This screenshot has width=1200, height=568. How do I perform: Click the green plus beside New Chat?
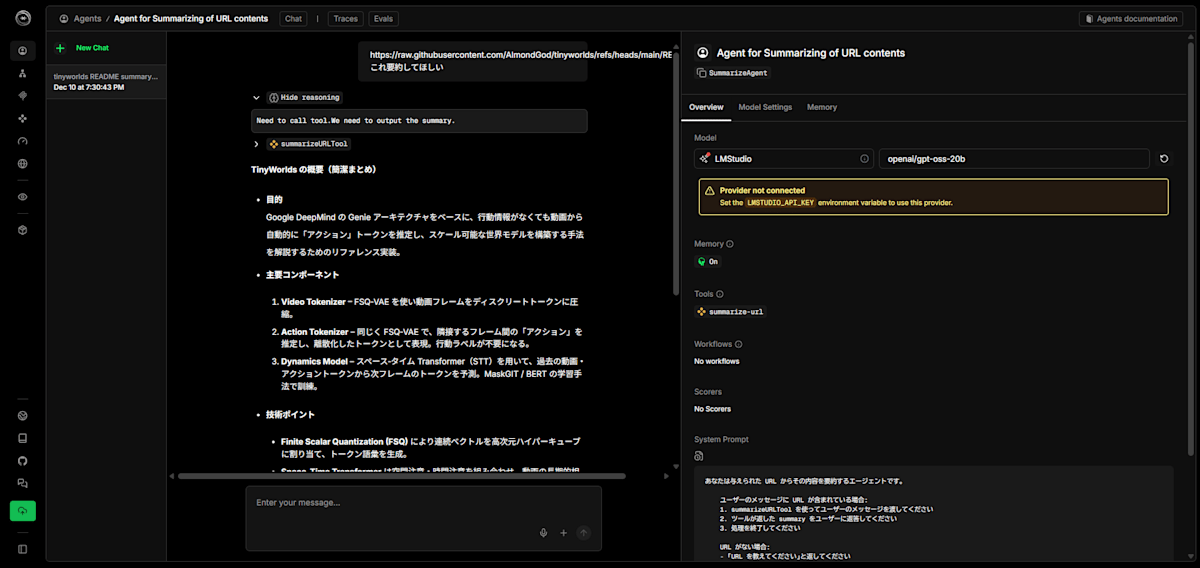(60, 47)
